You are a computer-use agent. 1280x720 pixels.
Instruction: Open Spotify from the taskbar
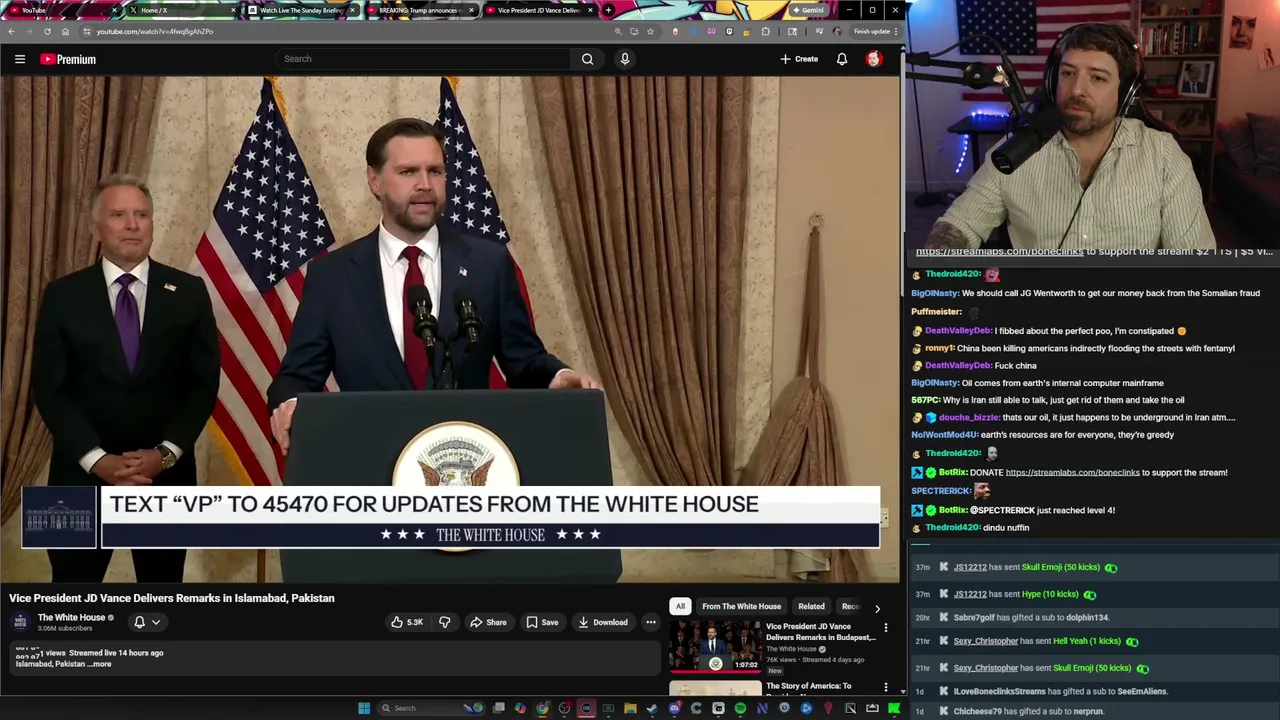(740, 708)
